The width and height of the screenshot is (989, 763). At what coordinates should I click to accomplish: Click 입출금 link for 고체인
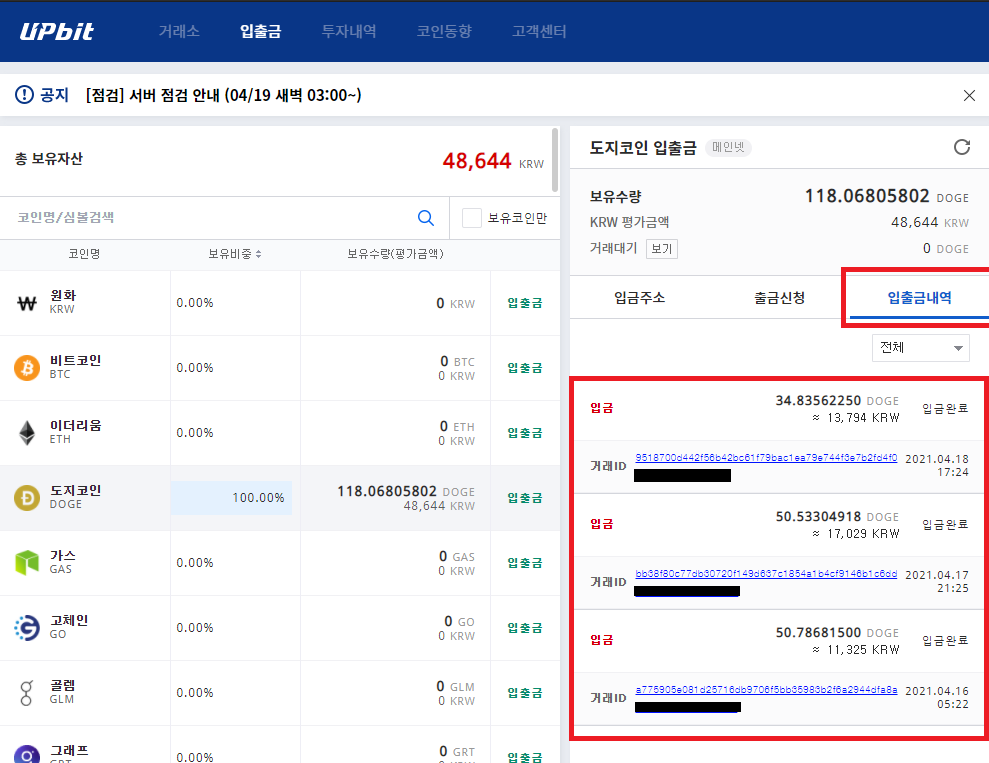[525, 627]
